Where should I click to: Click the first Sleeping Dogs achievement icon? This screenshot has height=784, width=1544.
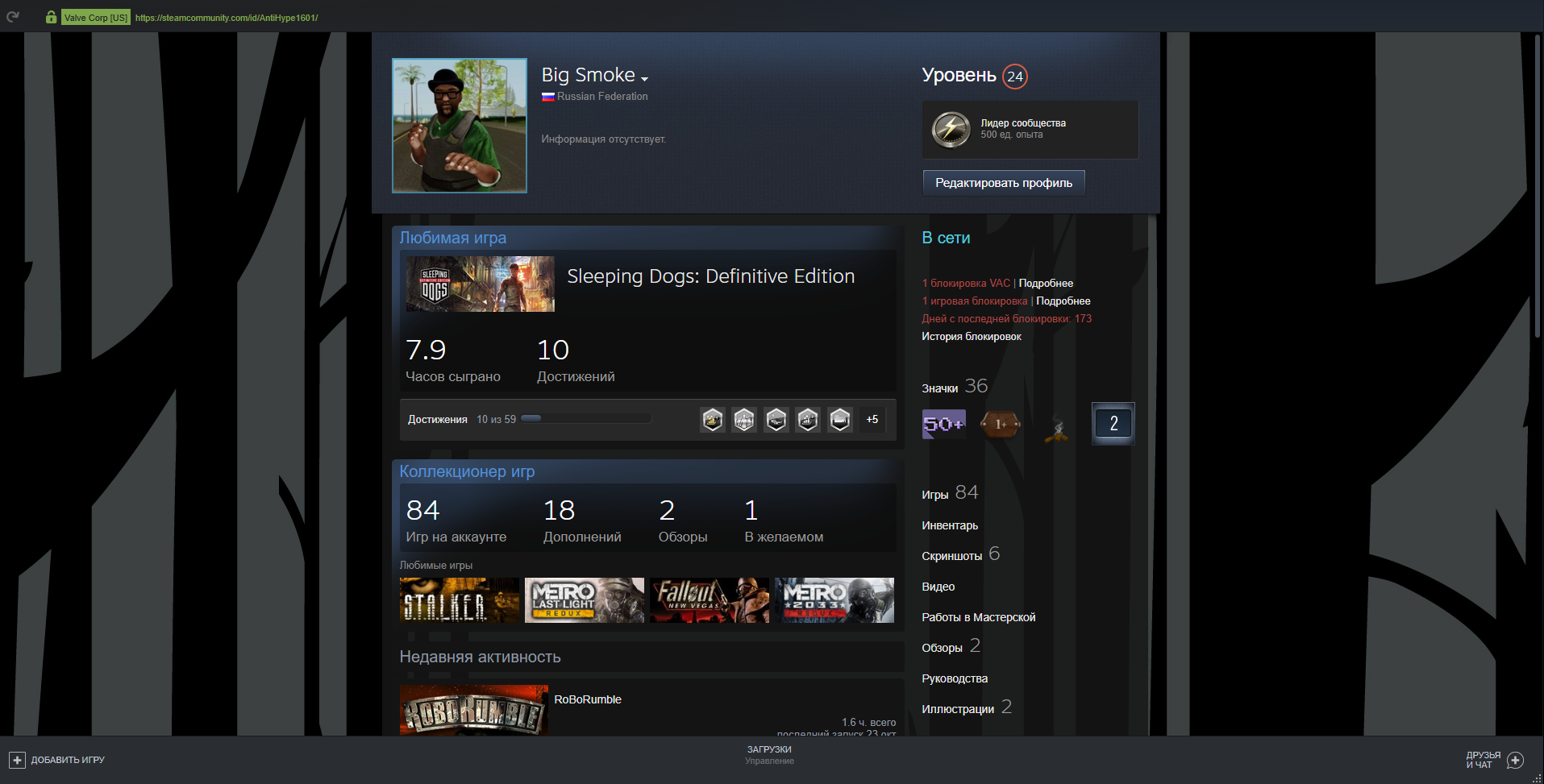713,420
